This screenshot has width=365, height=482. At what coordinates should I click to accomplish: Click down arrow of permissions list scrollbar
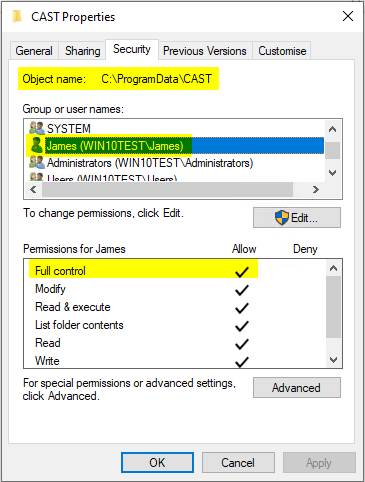click(x=333, y=359)
